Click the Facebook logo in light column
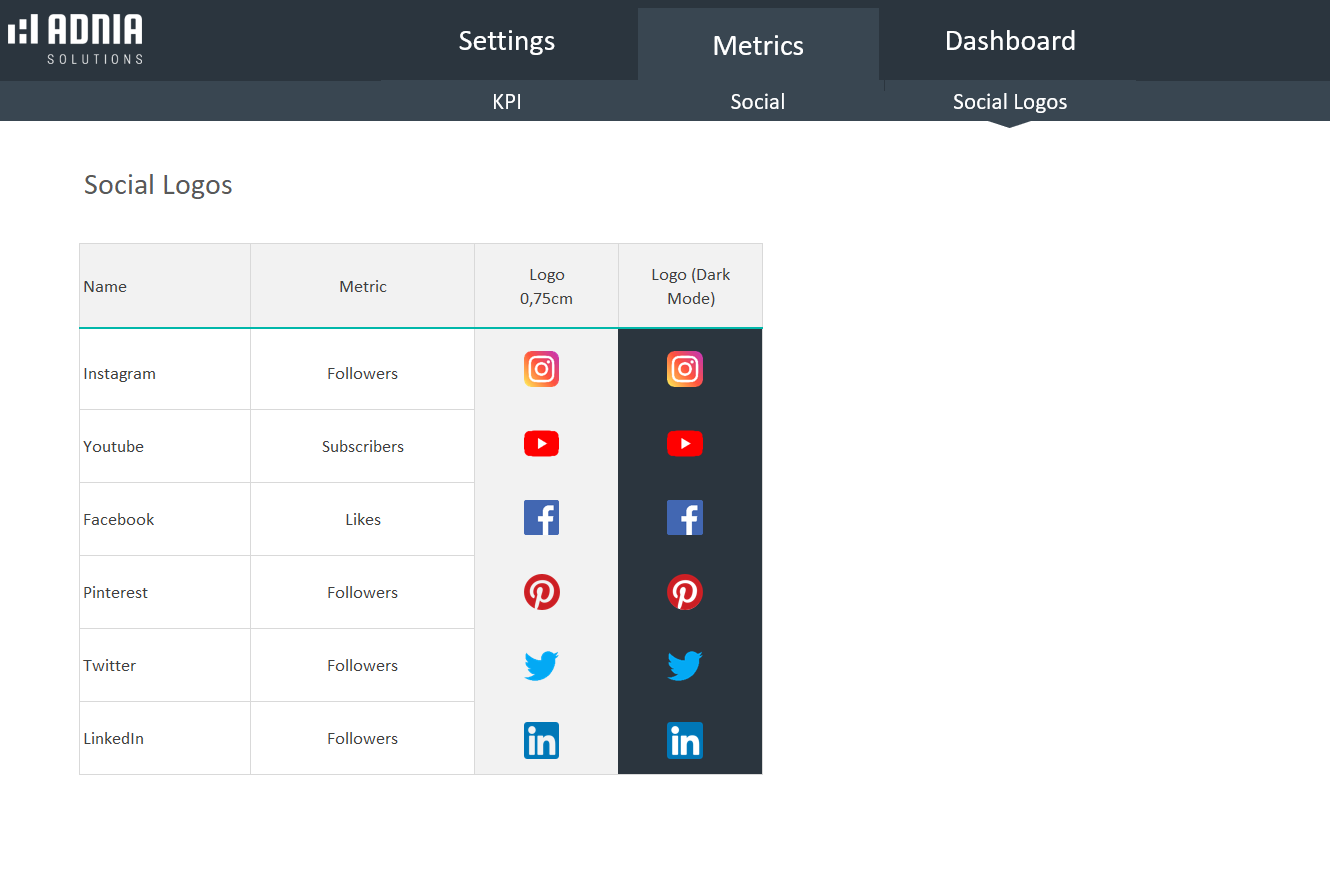Image resolution: width=1330 pixels, height=882 pixels. tap(541, 518)
